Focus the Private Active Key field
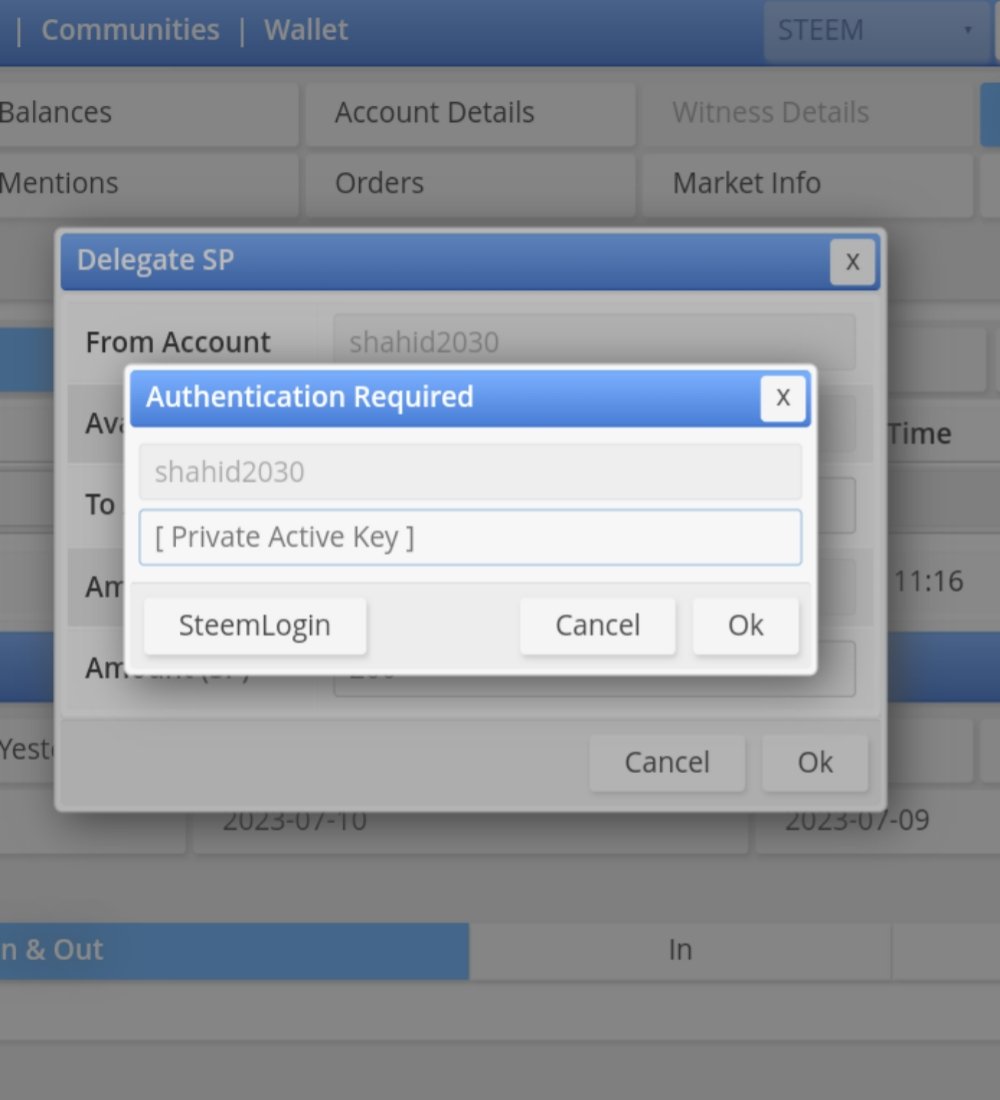 click(470, 537)
